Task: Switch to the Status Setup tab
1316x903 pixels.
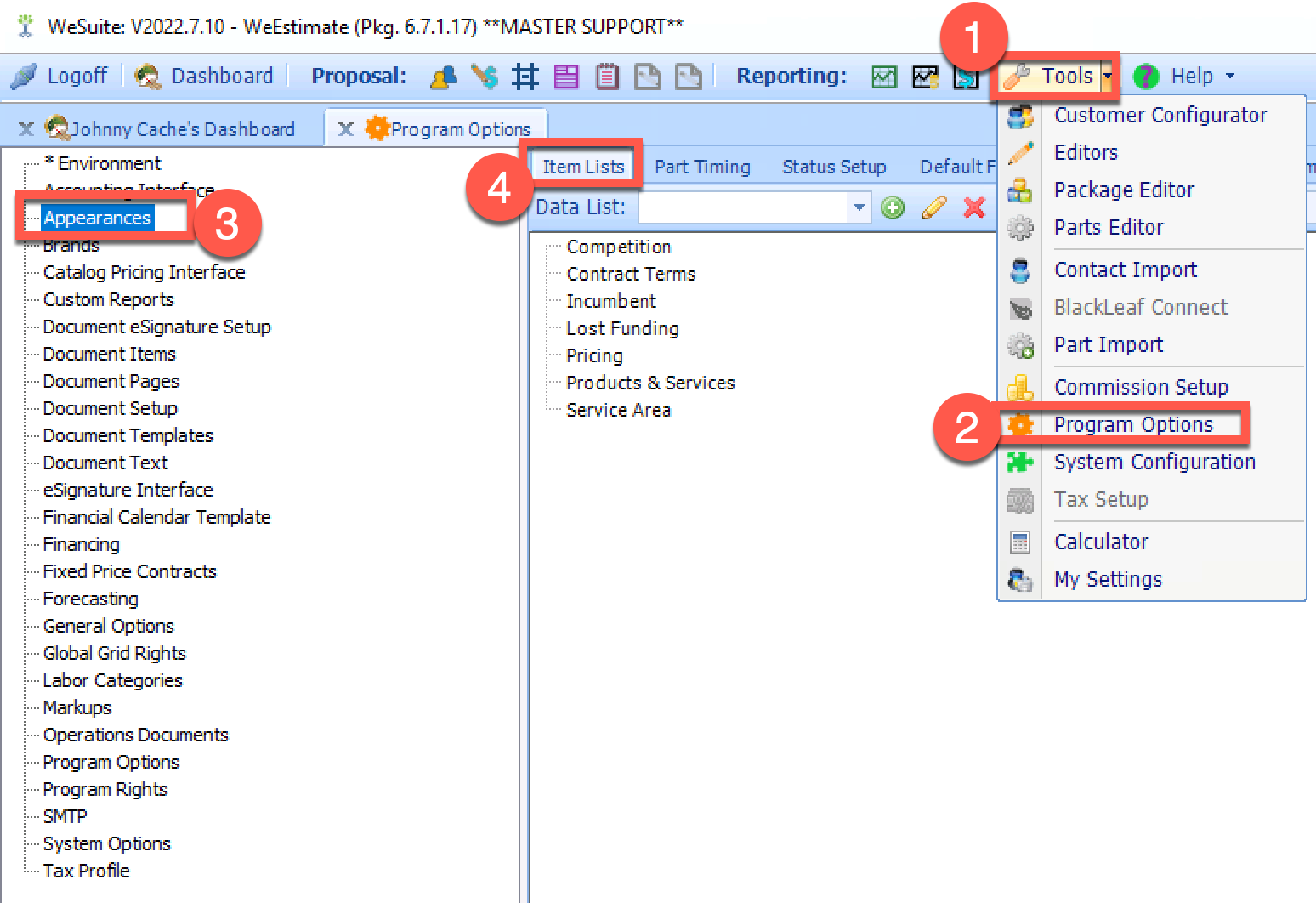Action: click(x=834, y=167)
